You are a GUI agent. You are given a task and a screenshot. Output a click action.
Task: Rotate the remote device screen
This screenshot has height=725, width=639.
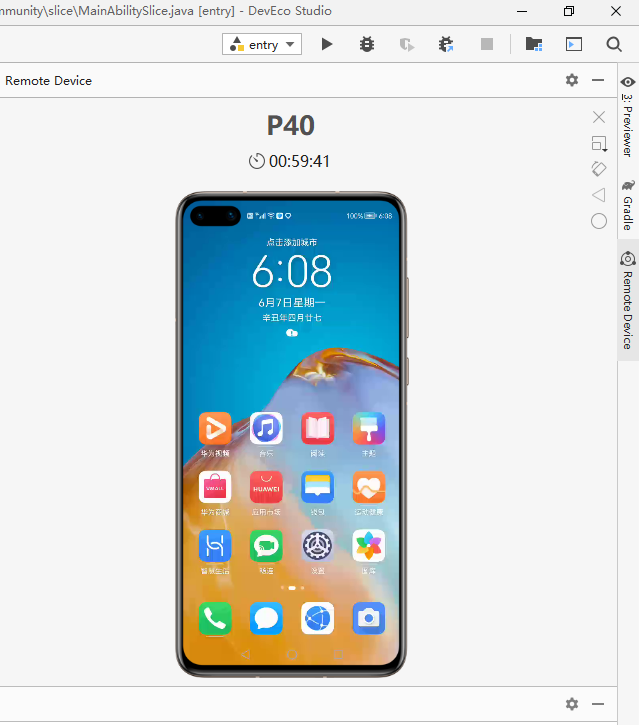(599, 169)
